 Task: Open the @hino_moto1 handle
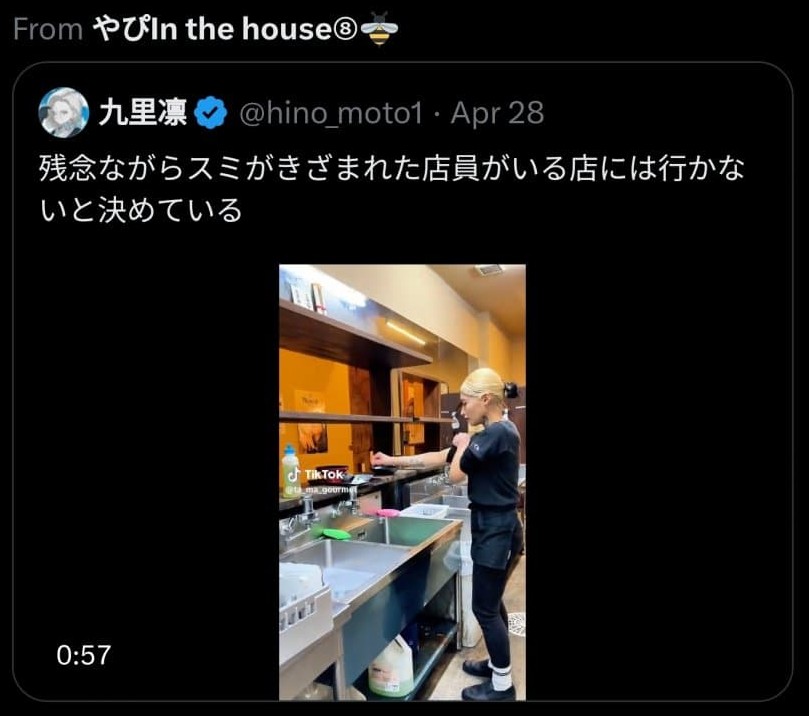coord(331,113)
